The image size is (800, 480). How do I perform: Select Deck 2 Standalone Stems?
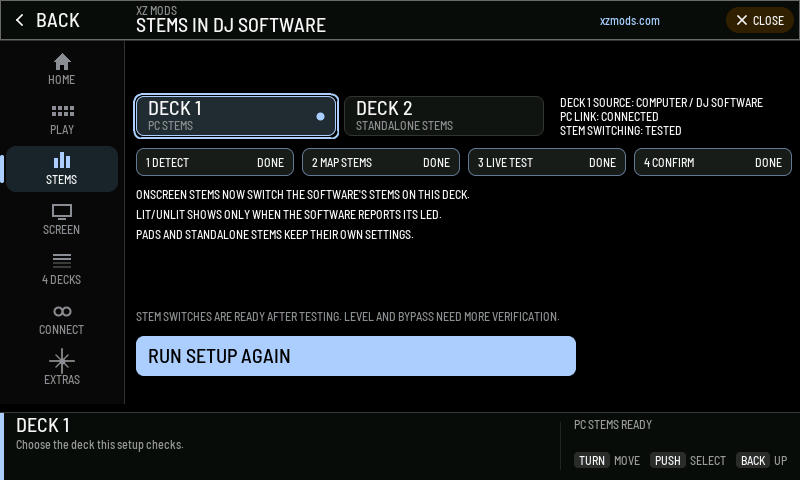coord(444,116)
